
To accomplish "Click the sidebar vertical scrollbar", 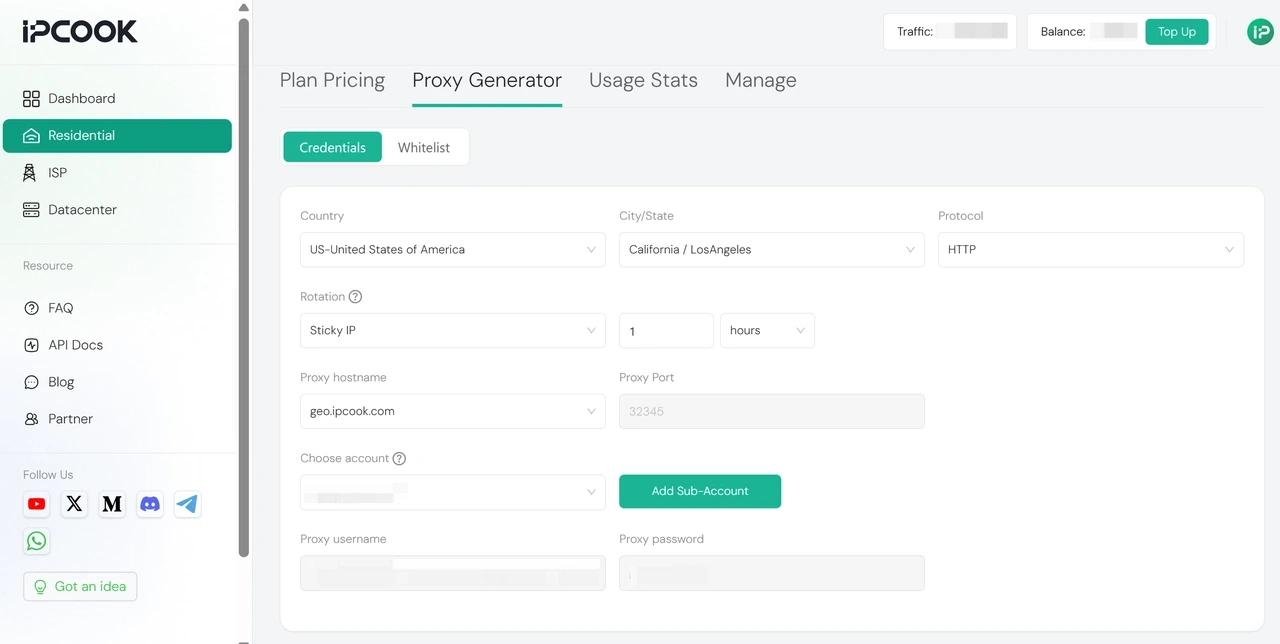I will click(244, 288).
